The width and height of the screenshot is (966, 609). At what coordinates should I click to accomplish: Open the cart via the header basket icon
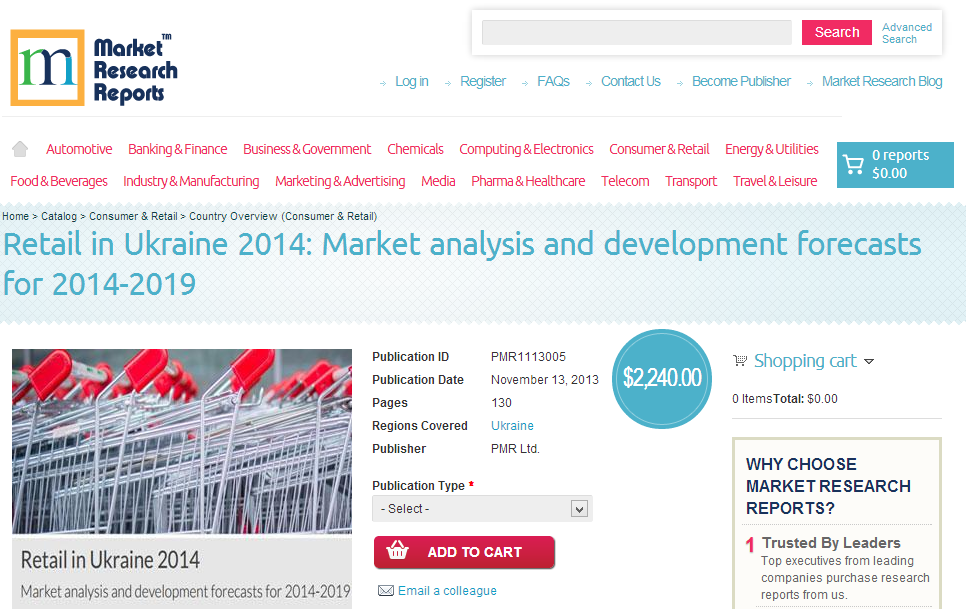coord(853,164)
